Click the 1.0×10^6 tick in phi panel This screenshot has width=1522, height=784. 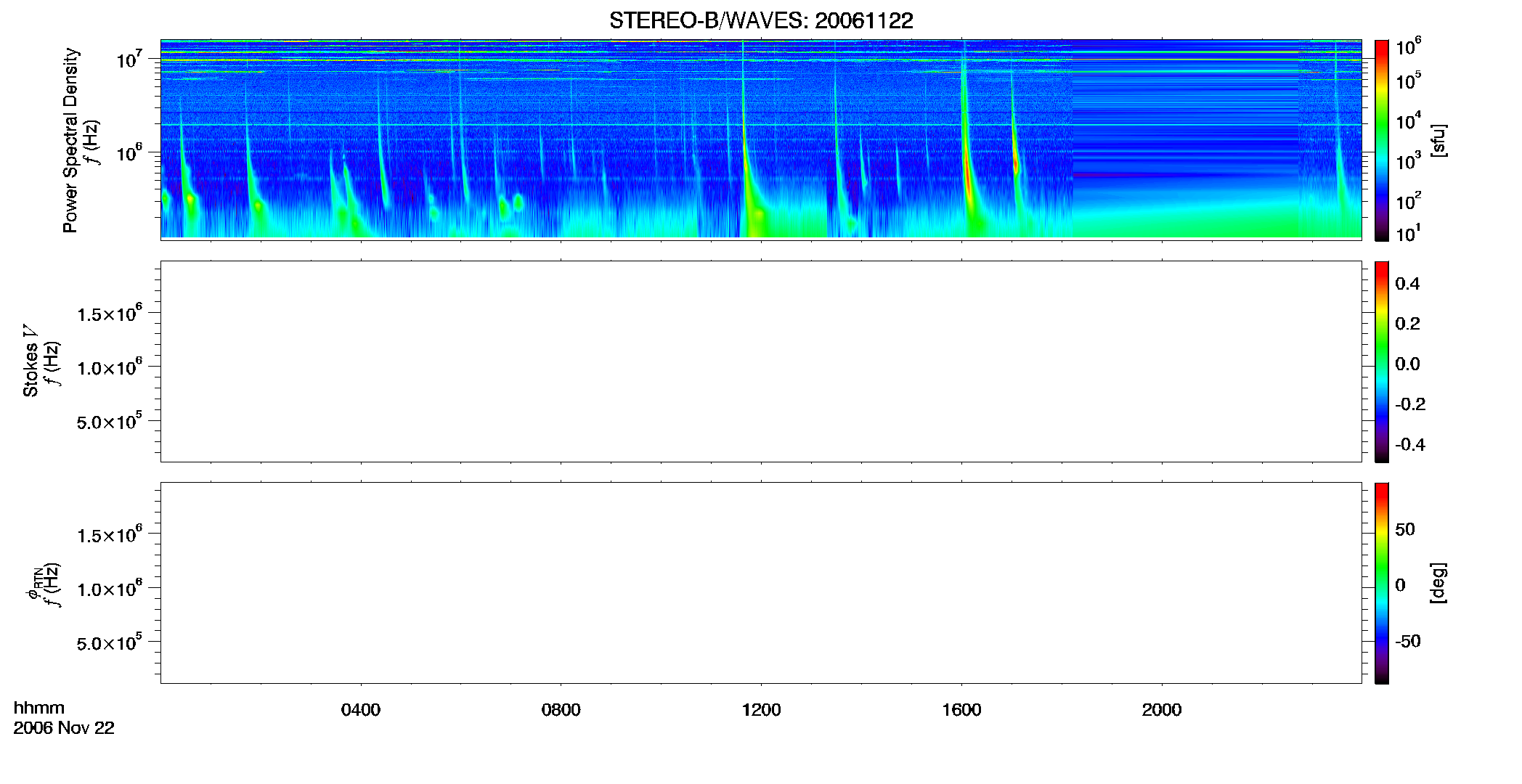coord(110,588)
